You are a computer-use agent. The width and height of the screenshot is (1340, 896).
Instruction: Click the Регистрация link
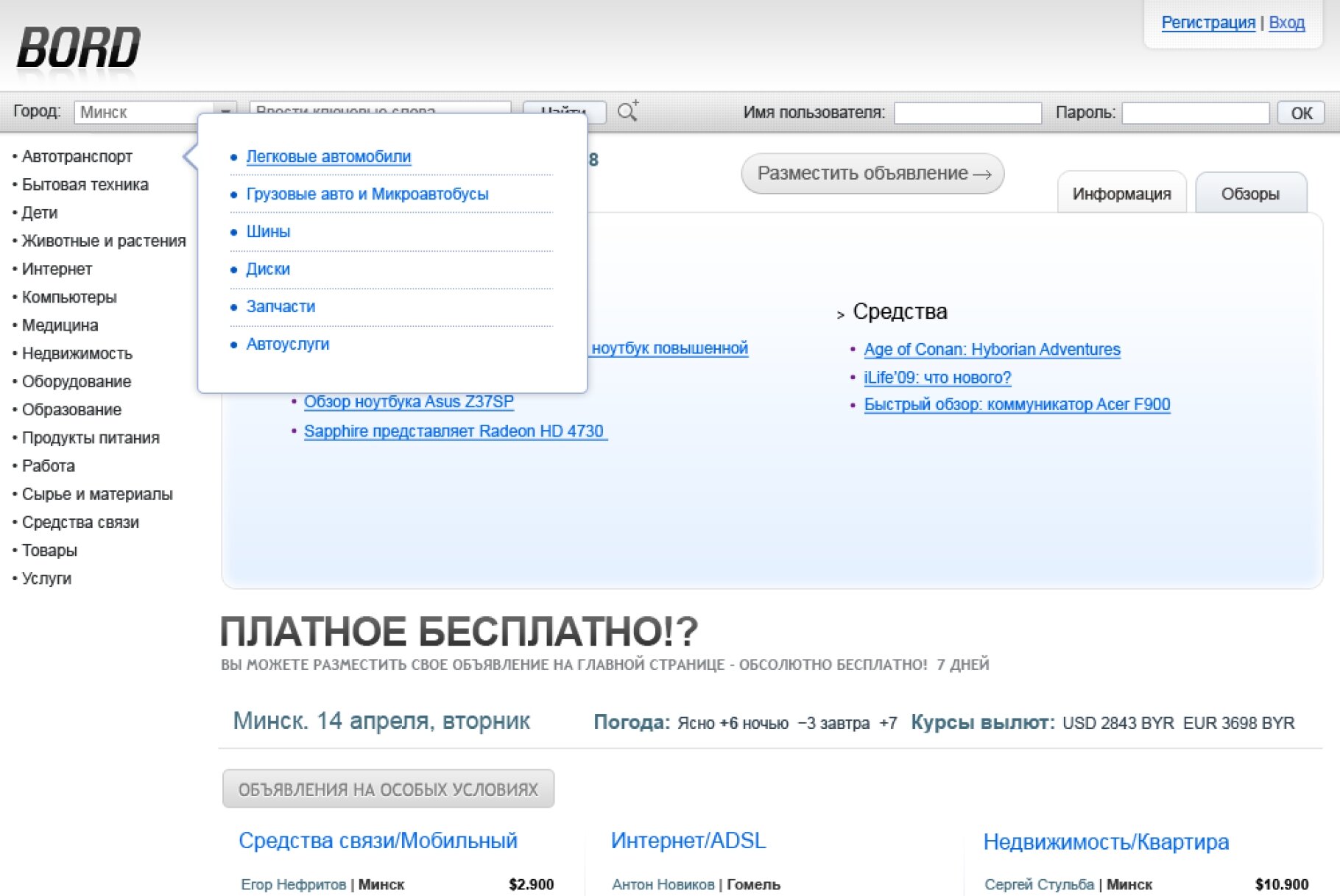1208,23
